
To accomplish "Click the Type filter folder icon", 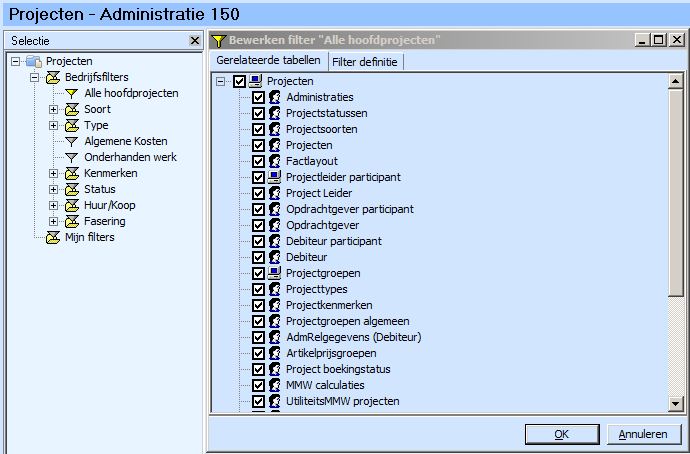I will pyautogui.click(x=72, y=125).
